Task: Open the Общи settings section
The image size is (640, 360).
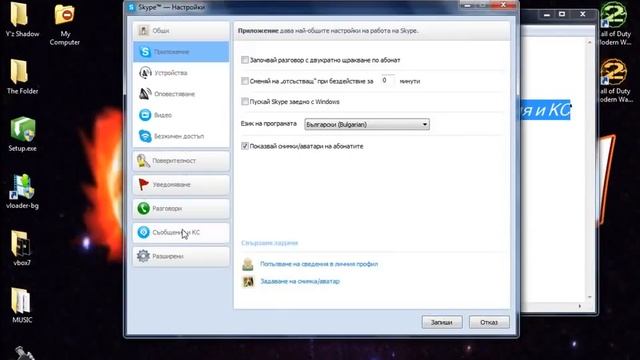Action: pos(181,31)
